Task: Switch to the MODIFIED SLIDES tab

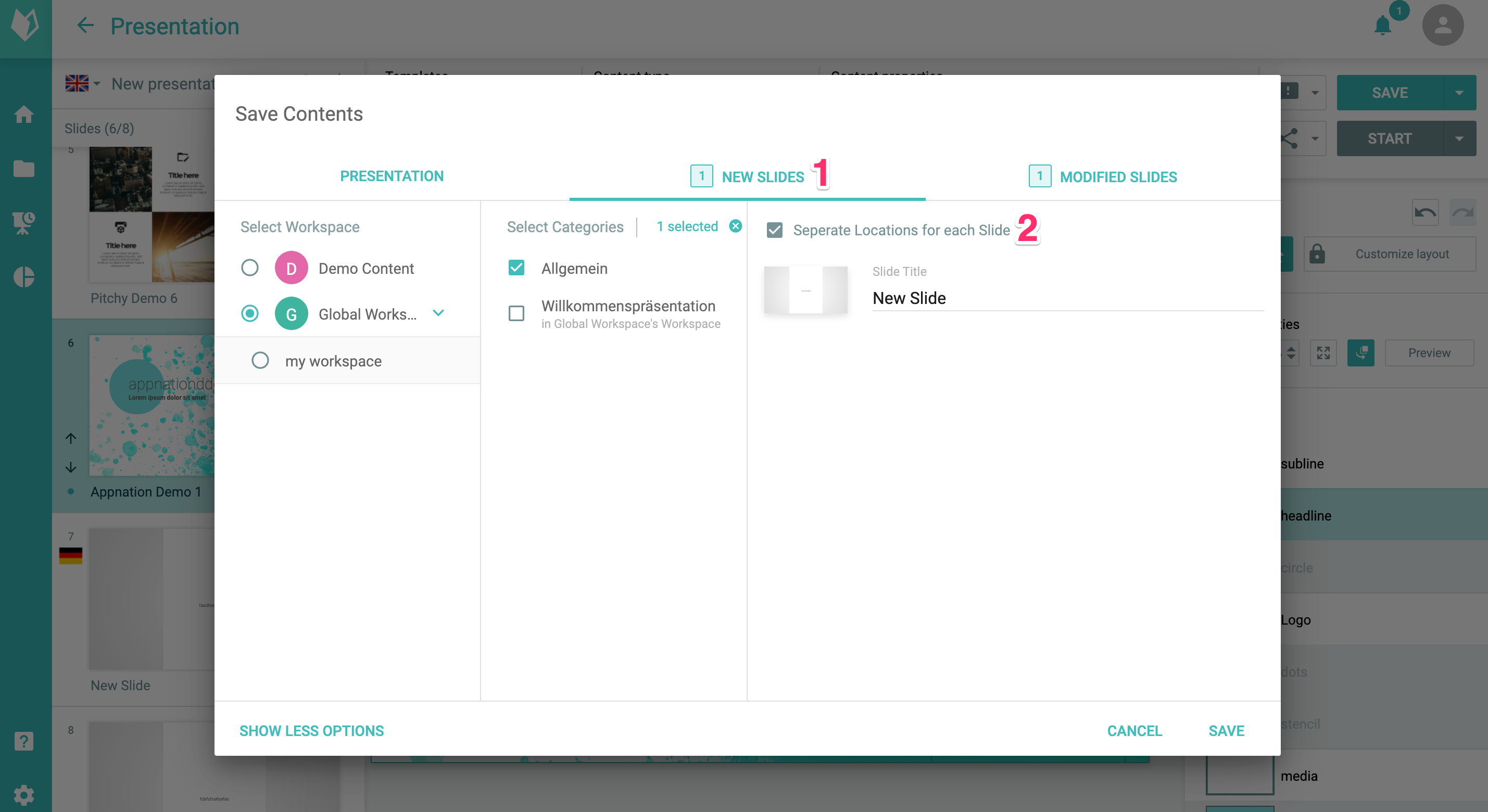Action: point(1103,176)
